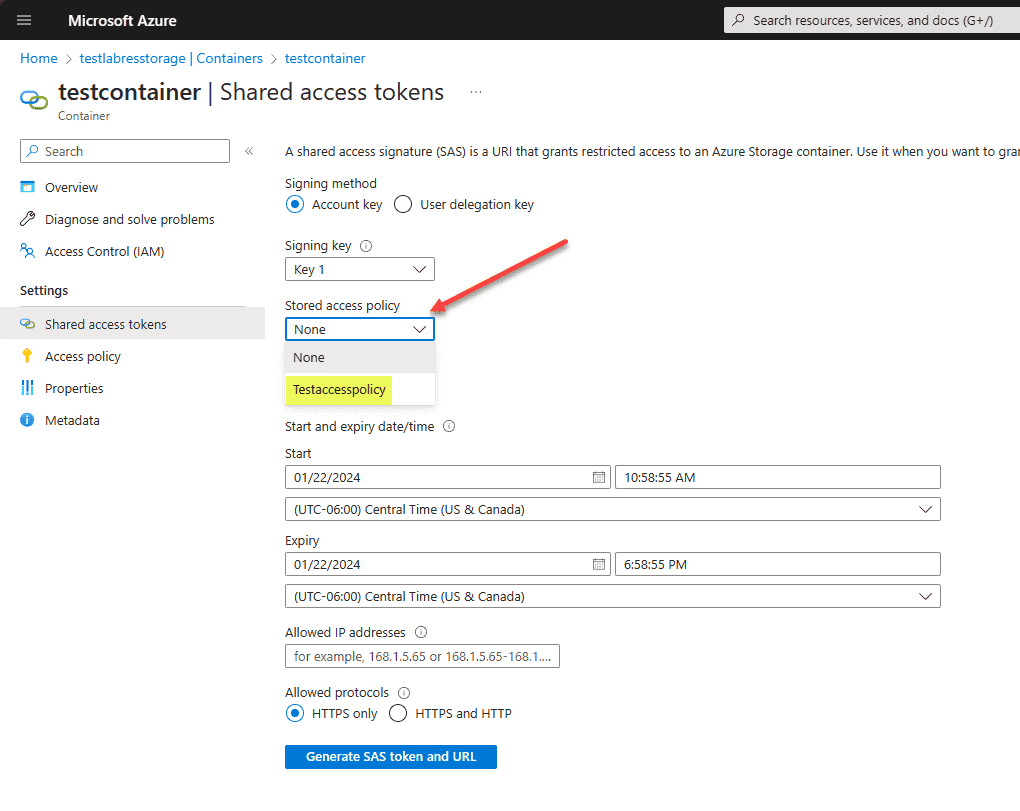1020x811 pixels.
Task: Open the Start time zone dropdown
Action: [613, 509]
